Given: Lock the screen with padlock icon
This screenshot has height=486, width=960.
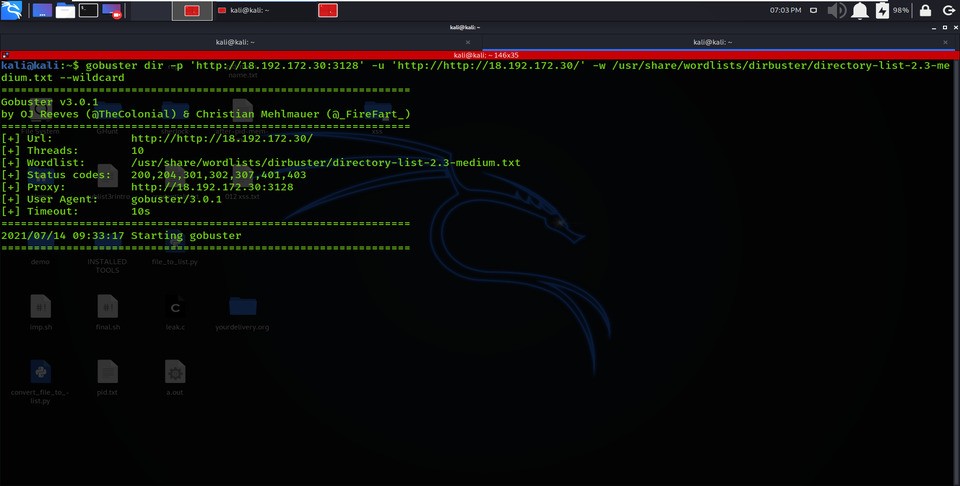Looking at the screenshot, I should (925, 10).
